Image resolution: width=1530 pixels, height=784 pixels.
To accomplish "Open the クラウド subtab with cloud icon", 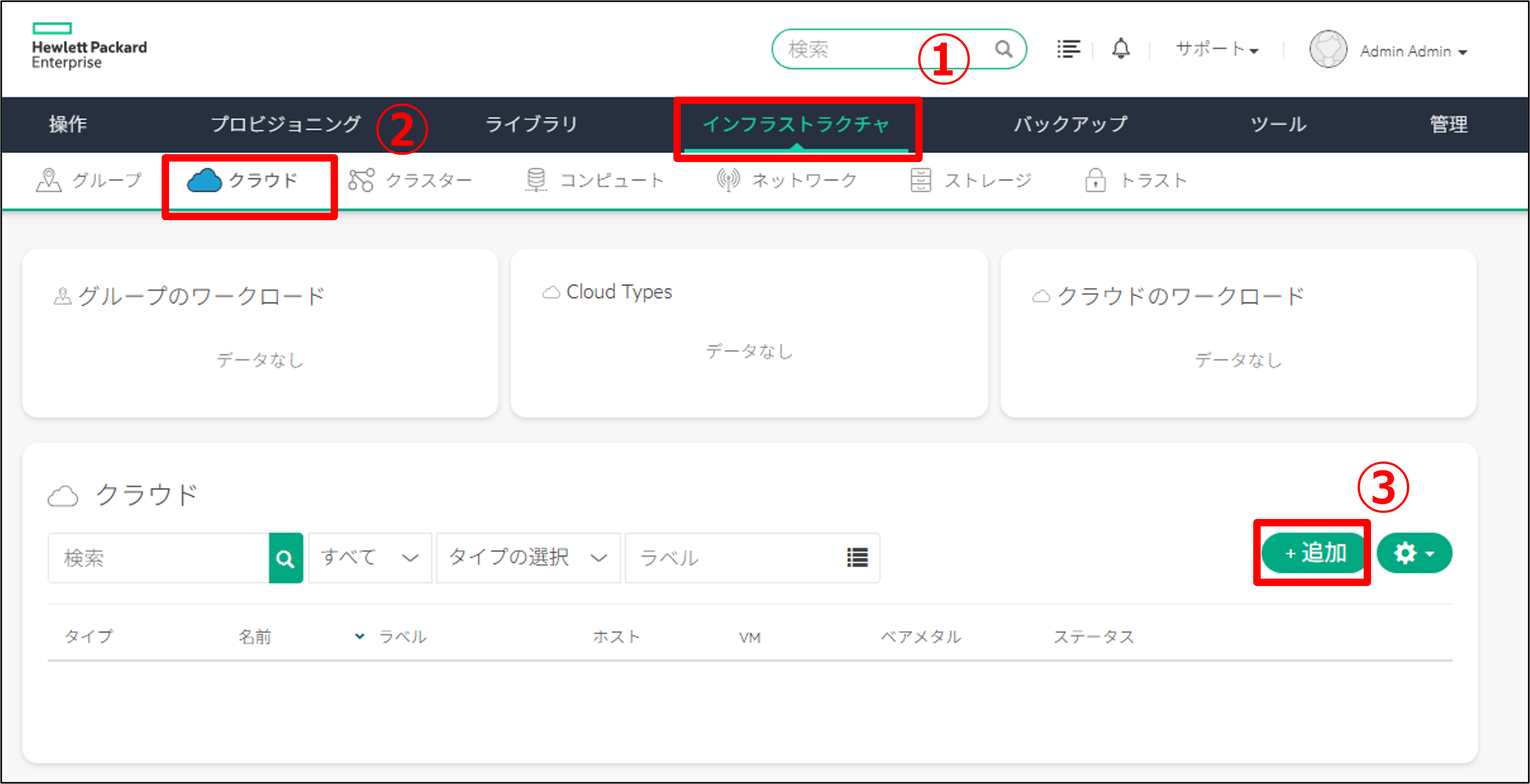I will pos(243,180).
